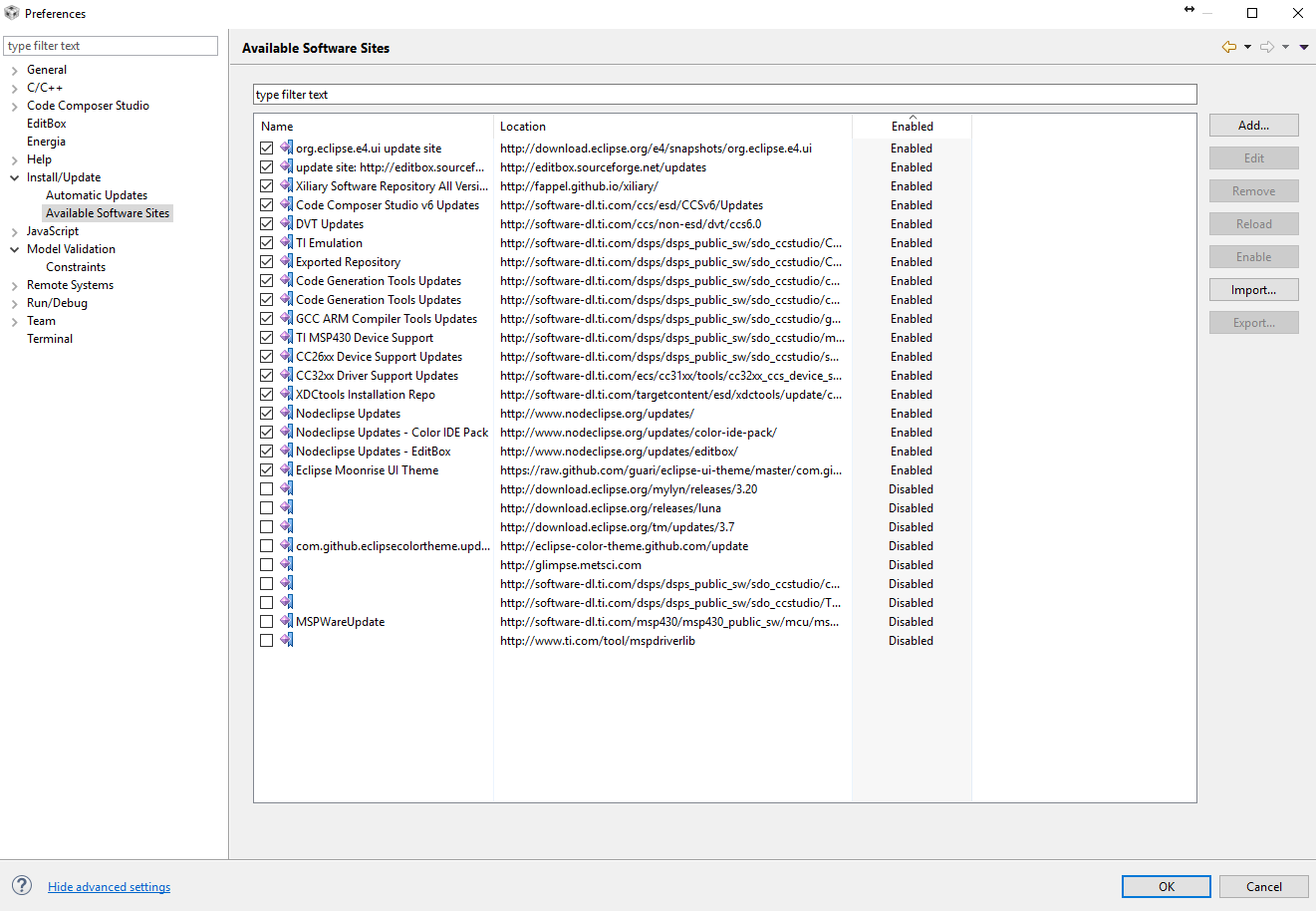Image resolution: width=1316 pixels, height=911 pixels.
Task: Enable the MSPWareUpdate site checkbox
Action: (266, 621)
